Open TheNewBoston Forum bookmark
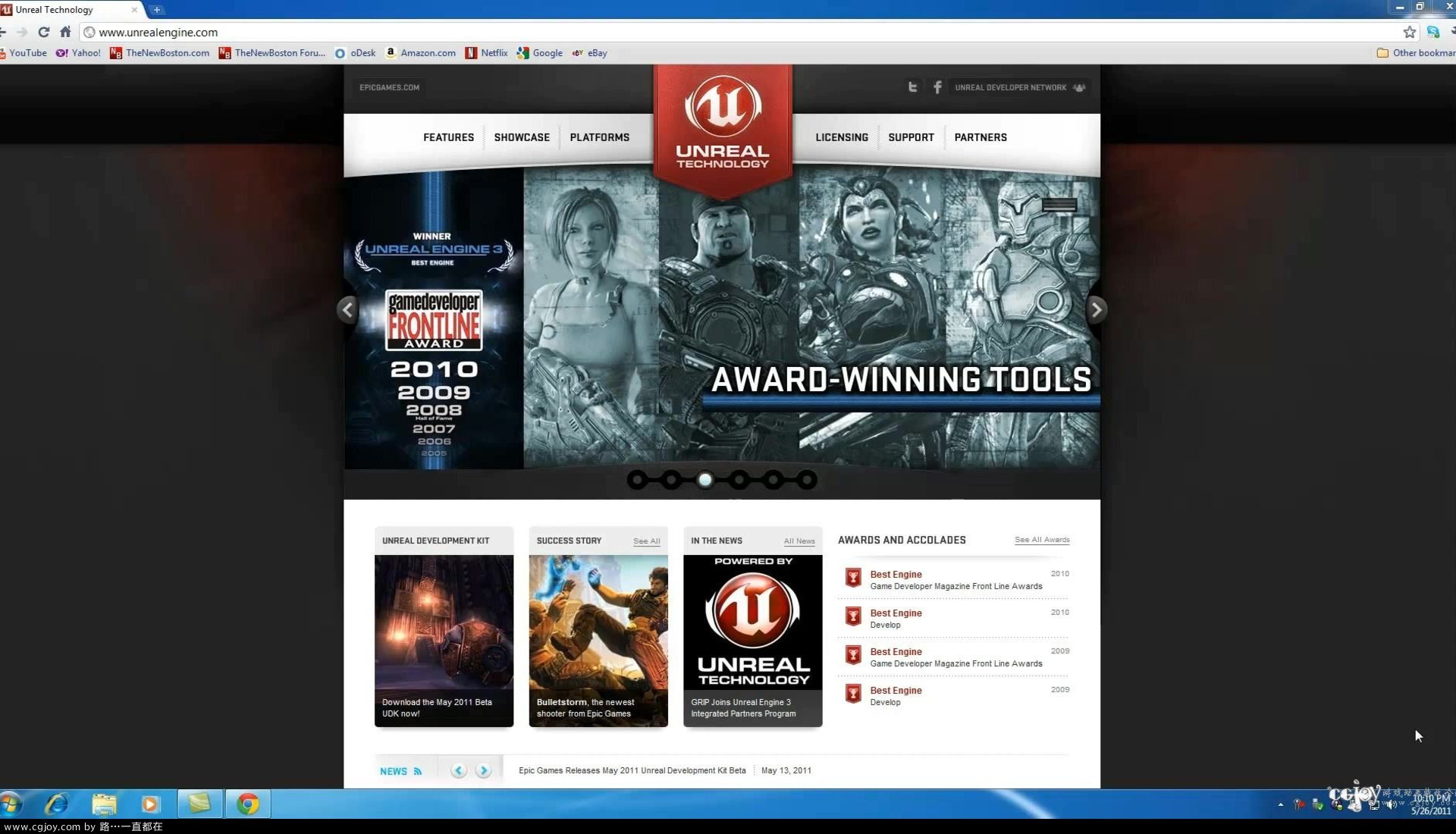The height and width of the screenshot is (834, 1456). (272, 53)
